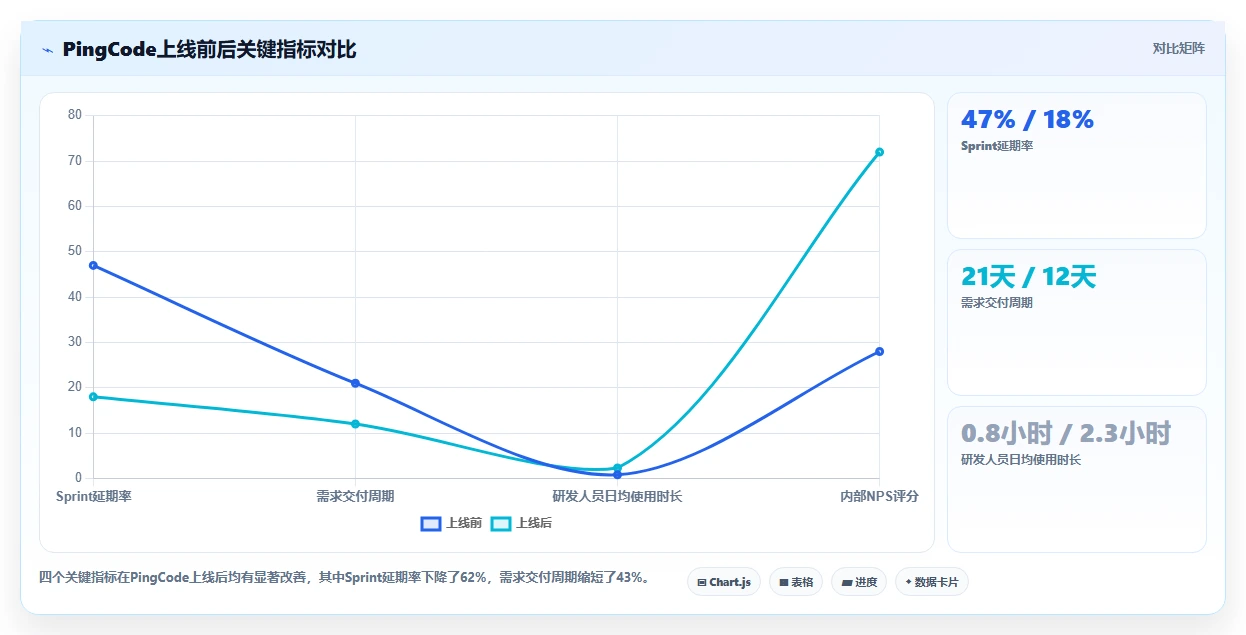Viewport: 1246px width, 635px height.
Task: Click the 研发人员日均使用时长 axis label
Action: [x=617, y=496]
